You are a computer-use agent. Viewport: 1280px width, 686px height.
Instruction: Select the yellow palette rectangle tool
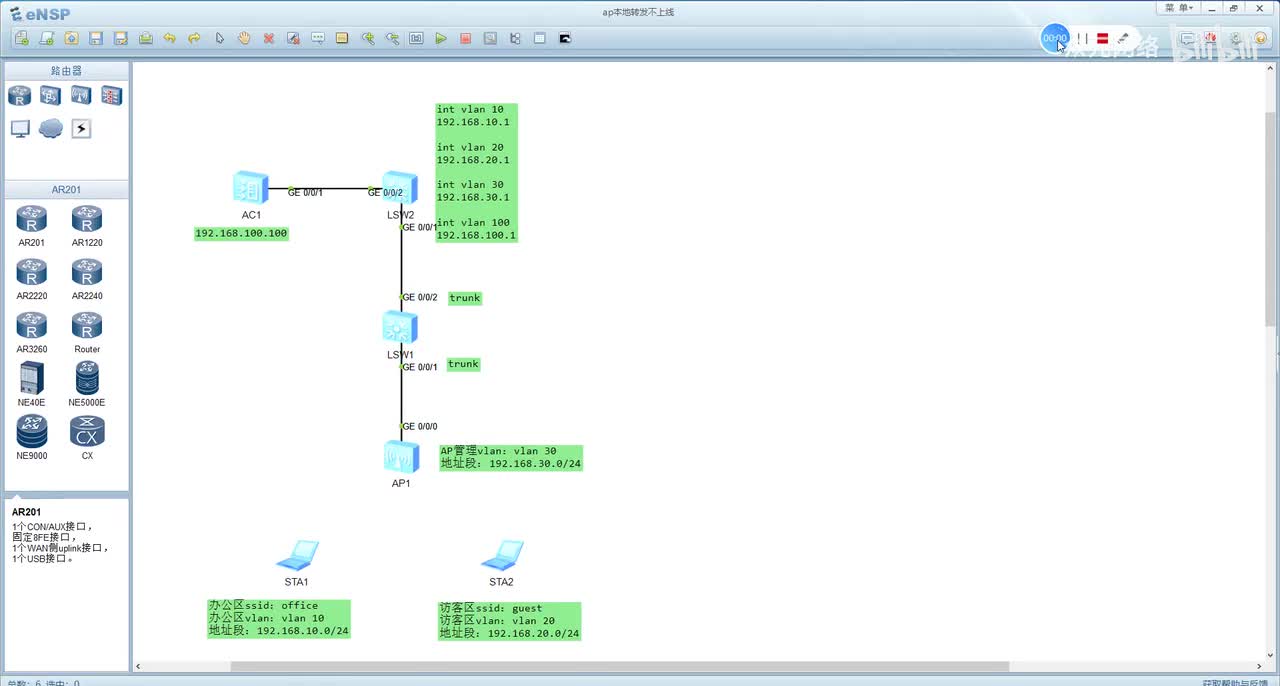coord(342,38)
